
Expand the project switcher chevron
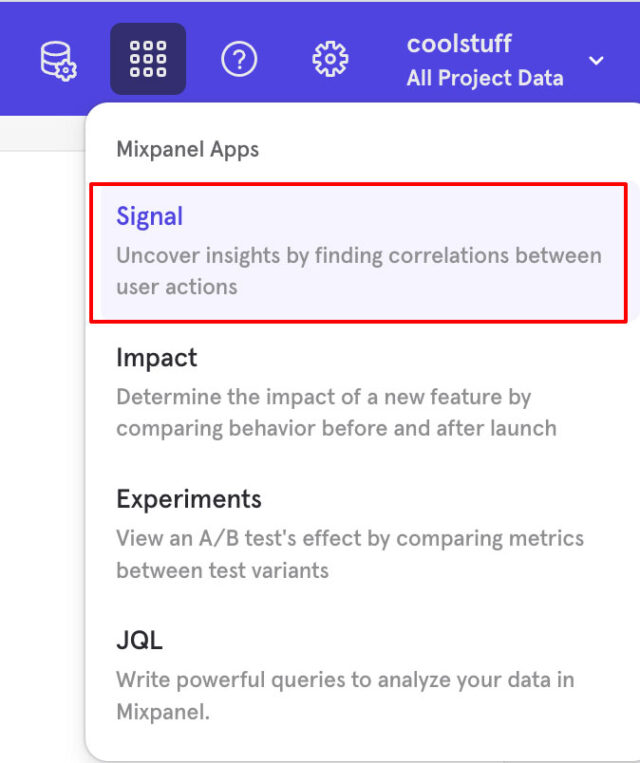pyautogui.click(x=596, y=61)
